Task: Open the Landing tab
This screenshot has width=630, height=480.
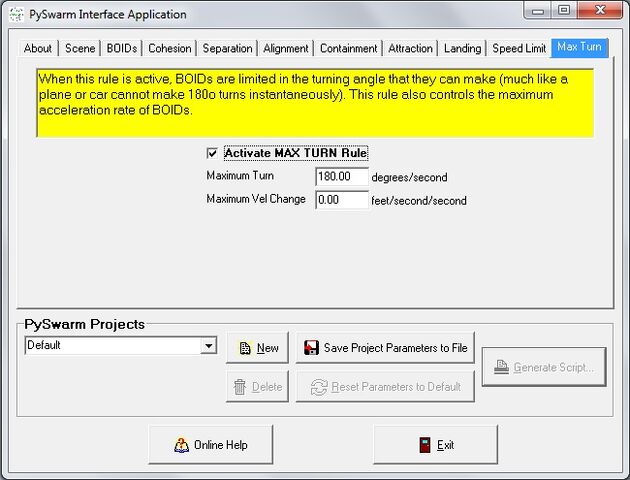Action: pos(462,49)
